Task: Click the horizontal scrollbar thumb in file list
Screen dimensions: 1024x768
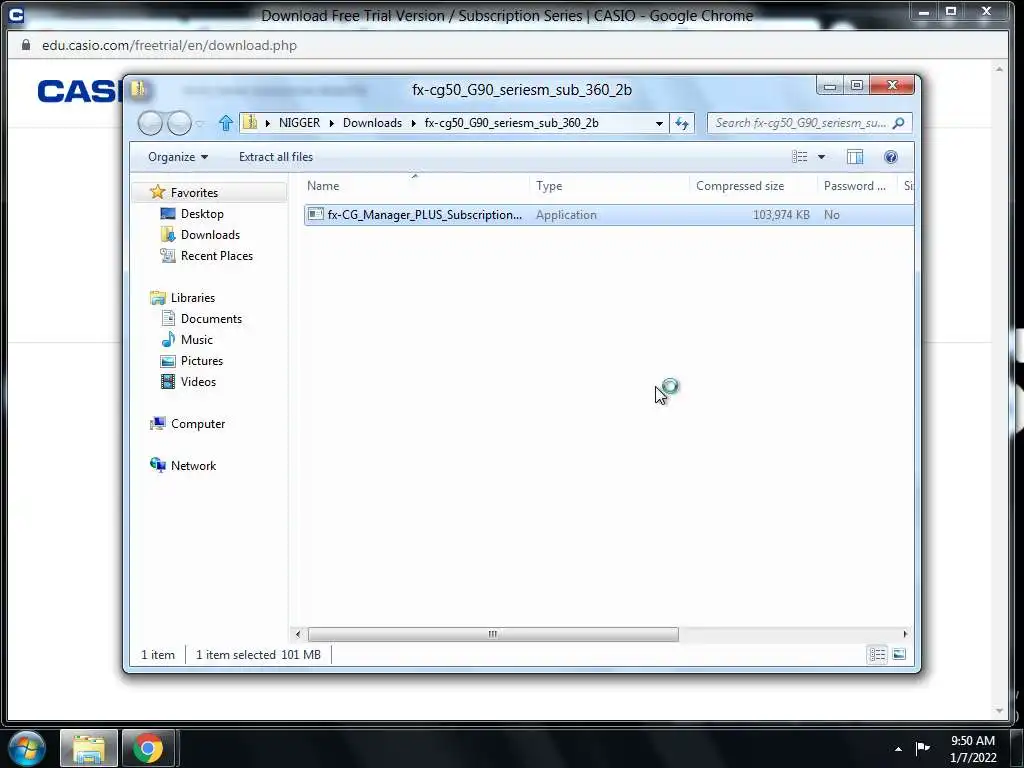Action: click(x=493, y=634)
